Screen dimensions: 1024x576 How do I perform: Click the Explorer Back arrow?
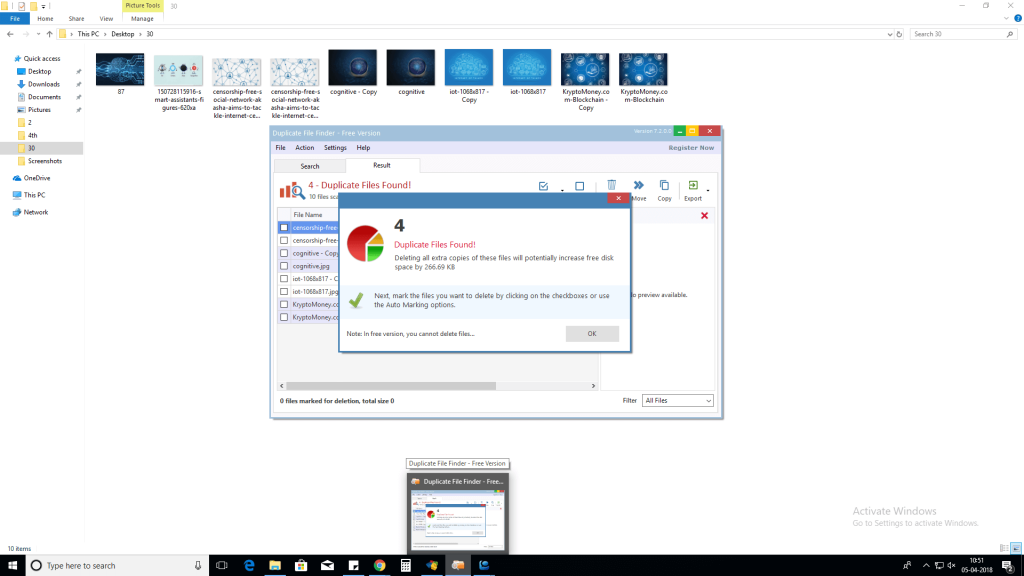click(x=10, y=34)
